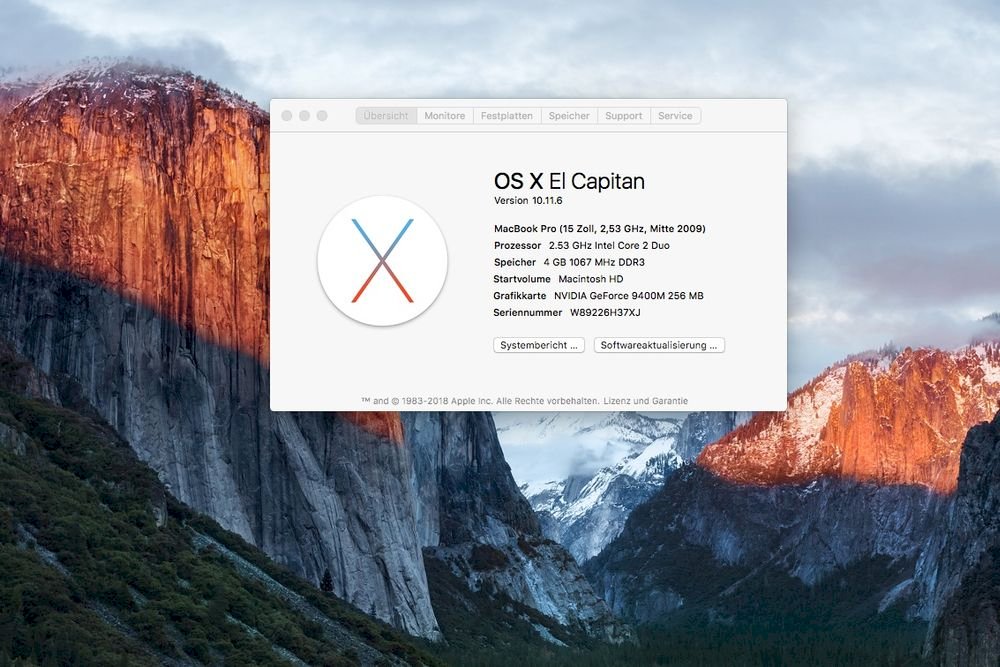
Task: Click the 2.53 GHz Intel Core 2 Duo text
Action: pos(609,245)
